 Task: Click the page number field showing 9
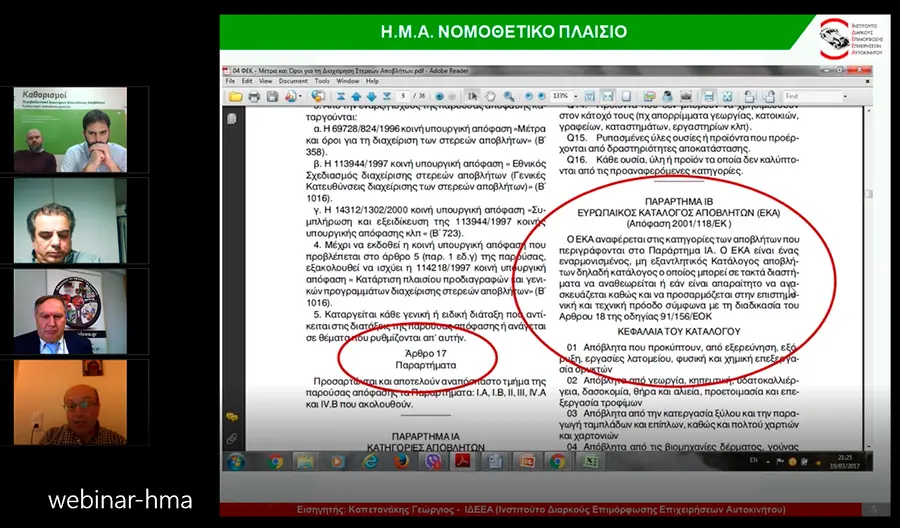tap(404, 96)
